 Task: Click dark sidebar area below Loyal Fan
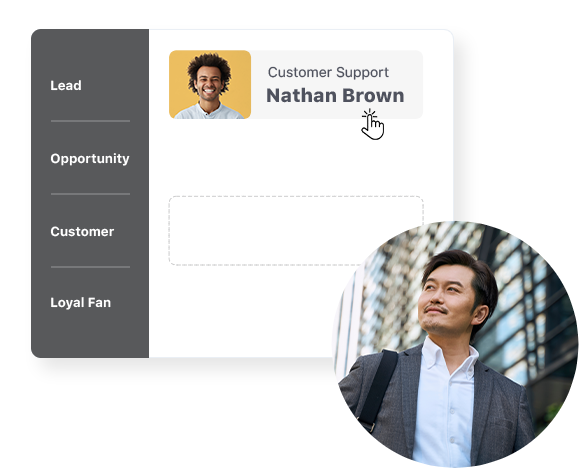90,334
